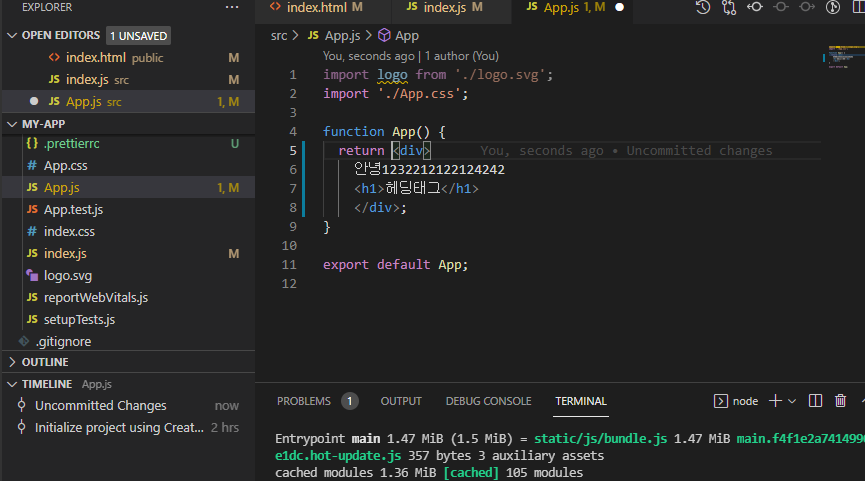Expand the OUTLINE section
865x481 pixels.
[13, 362]
